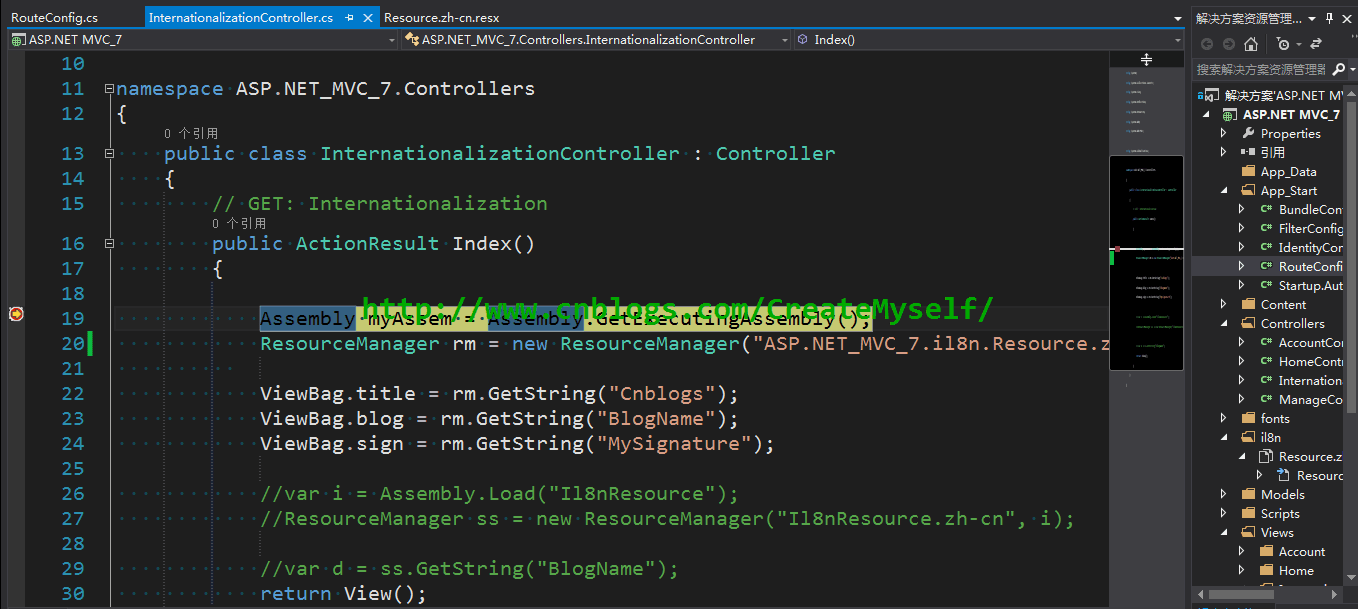Close the InternationalizationController.cs tab
The width and height of the screenshot is (1358, 609).
point(368,18)
